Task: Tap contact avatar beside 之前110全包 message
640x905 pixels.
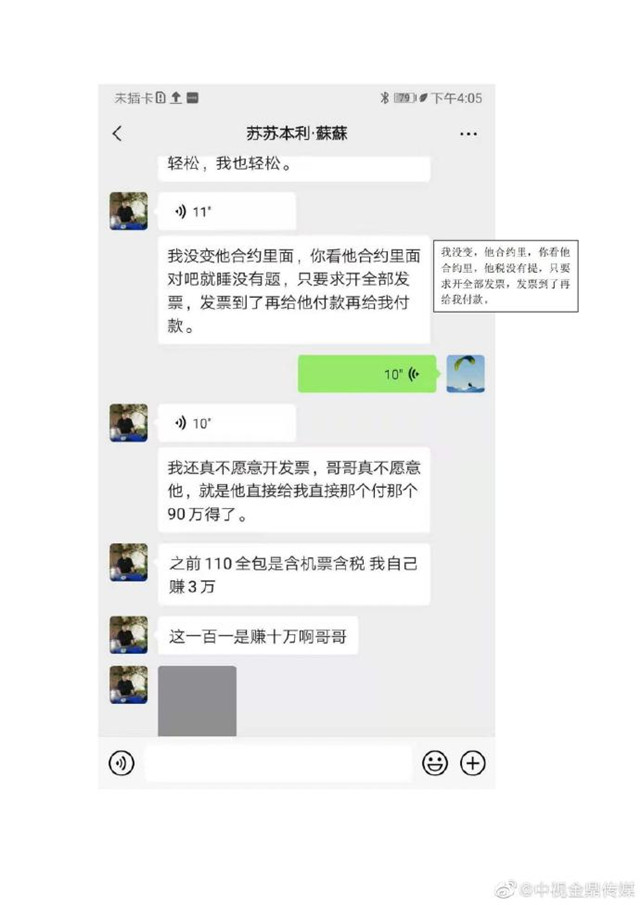Action: tap(129, 562)
